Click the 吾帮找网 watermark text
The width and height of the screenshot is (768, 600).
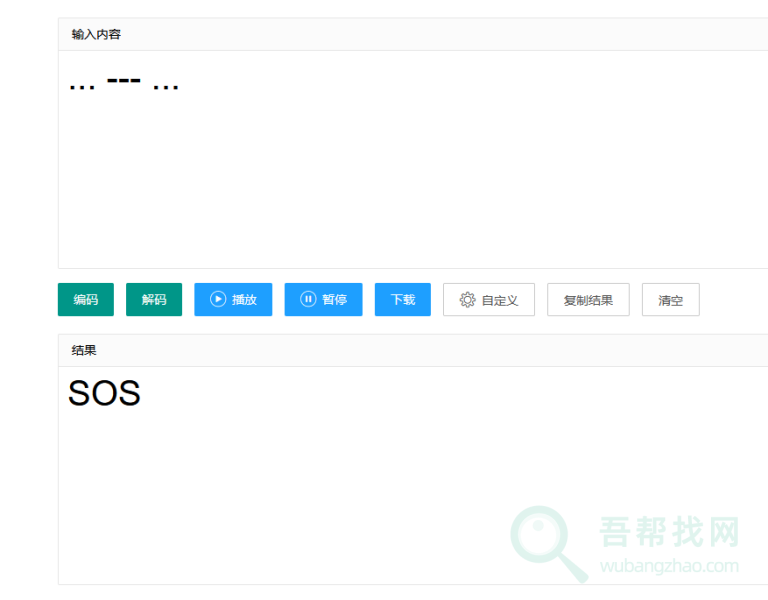[669, 533]
